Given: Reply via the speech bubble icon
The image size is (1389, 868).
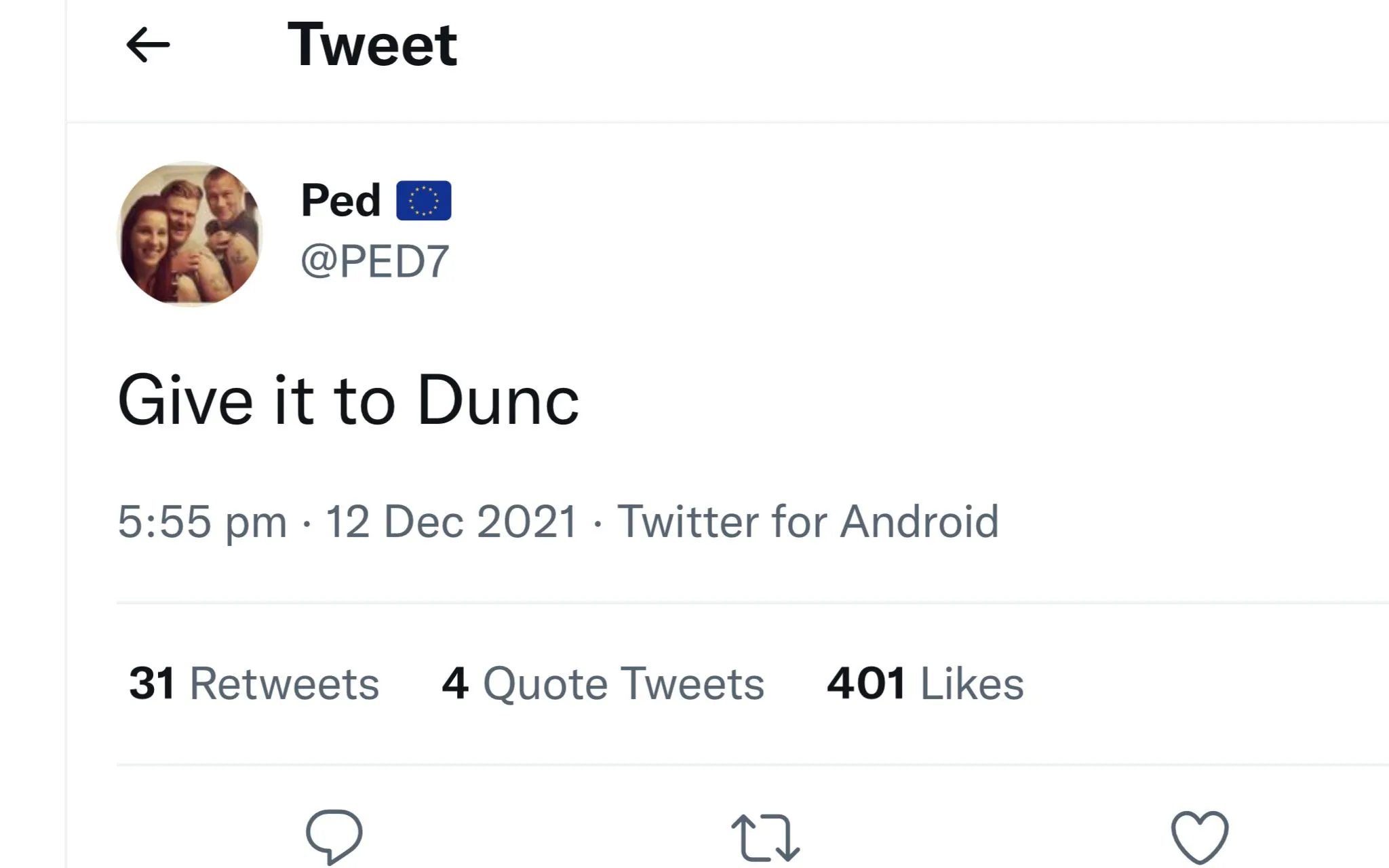Looking at the screenshot, I should point(334,835).
